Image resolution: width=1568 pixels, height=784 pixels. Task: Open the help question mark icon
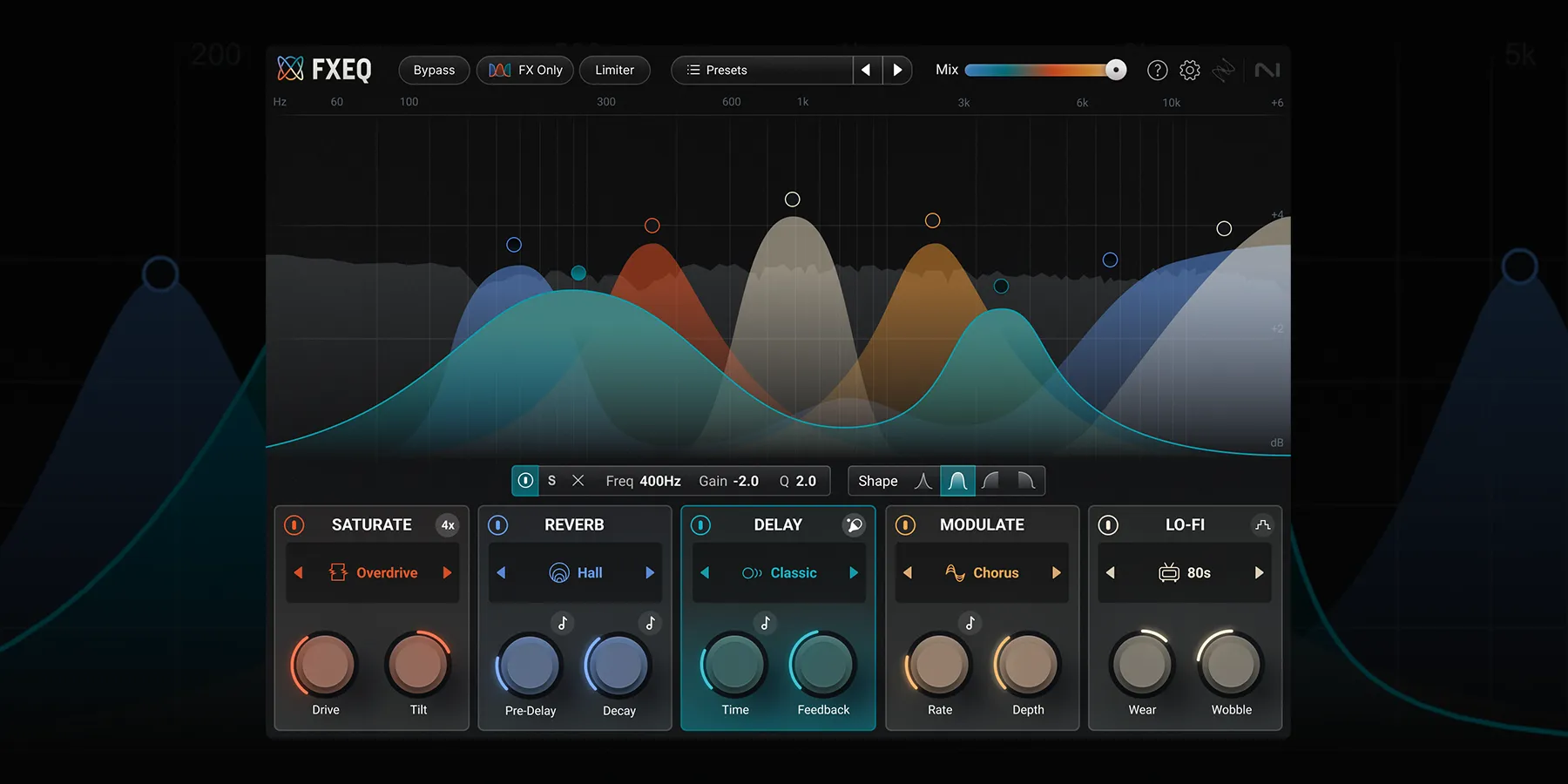[1157, 70]
